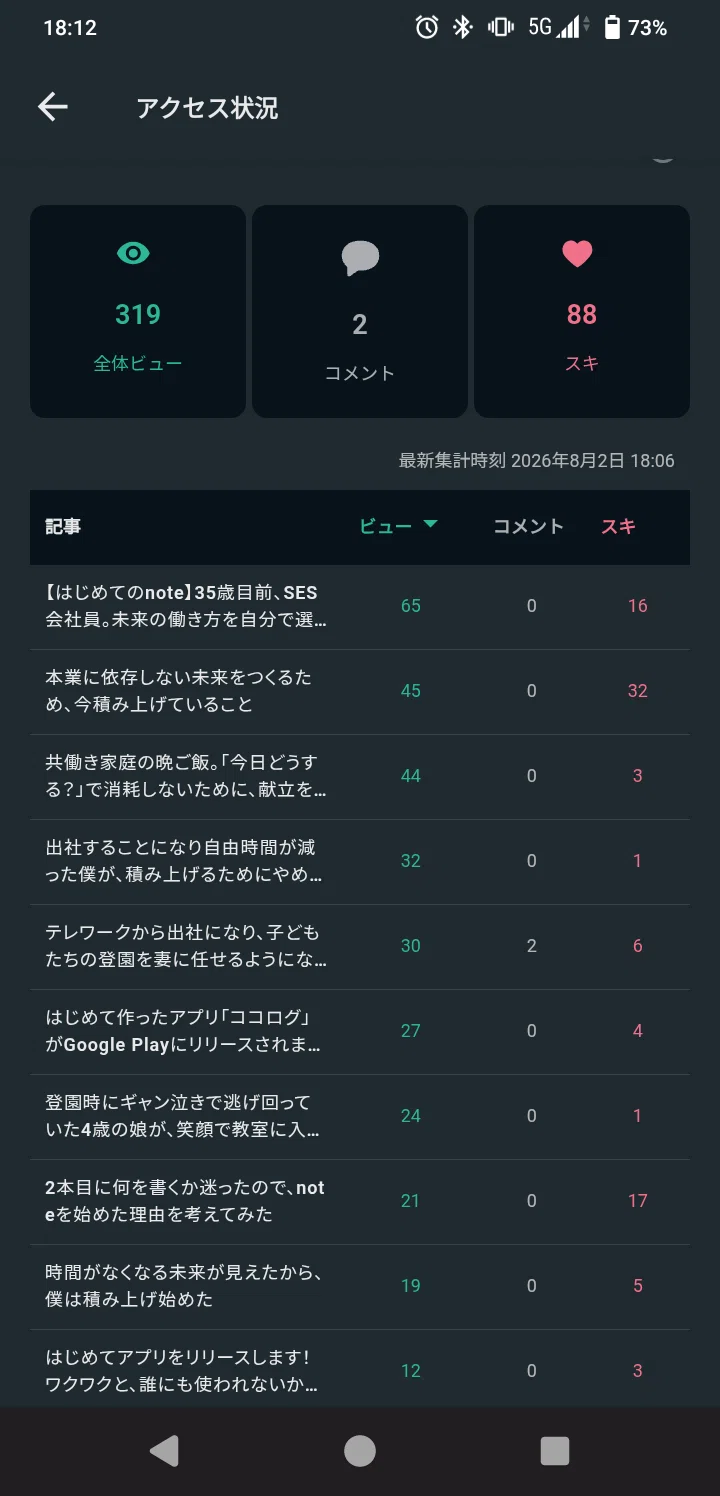Tap the Android home circle button

(x=360, y=1451)
